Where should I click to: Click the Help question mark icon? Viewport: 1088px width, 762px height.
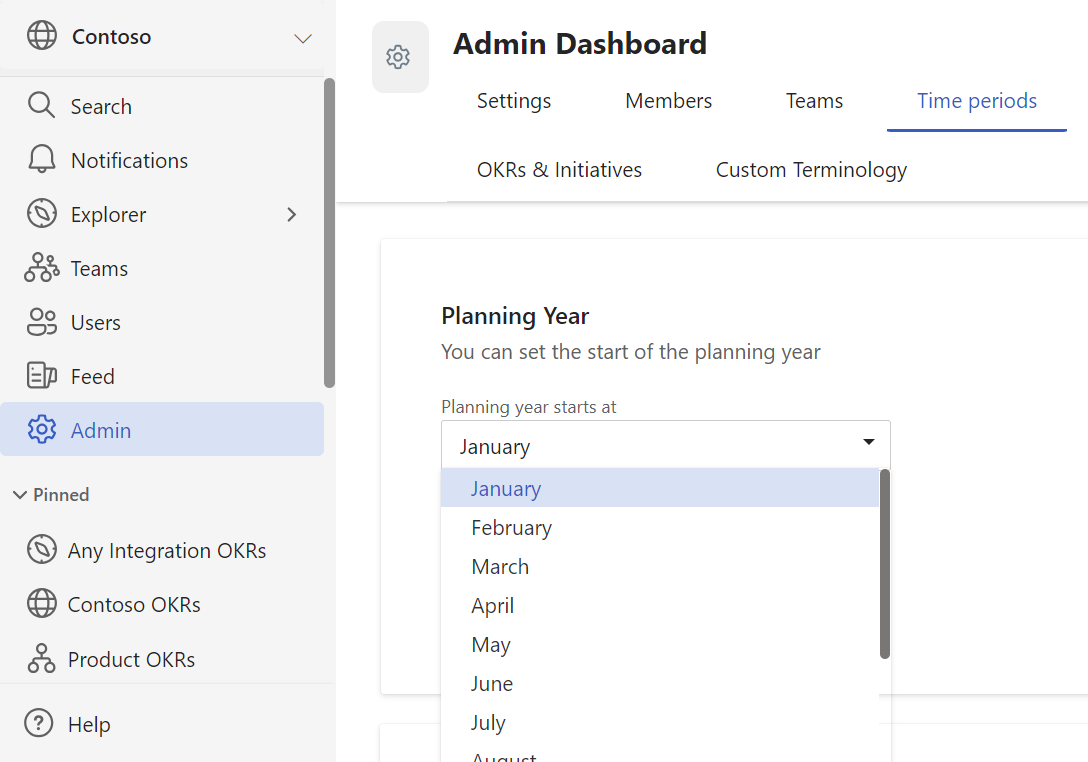click(x=38, y=724)
